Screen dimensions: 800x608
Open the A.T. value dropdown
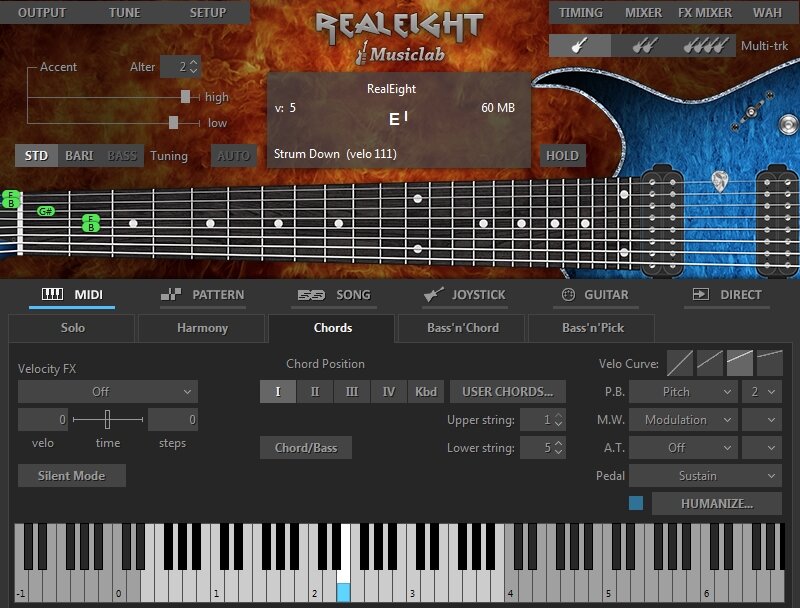(x=762, y=448)
